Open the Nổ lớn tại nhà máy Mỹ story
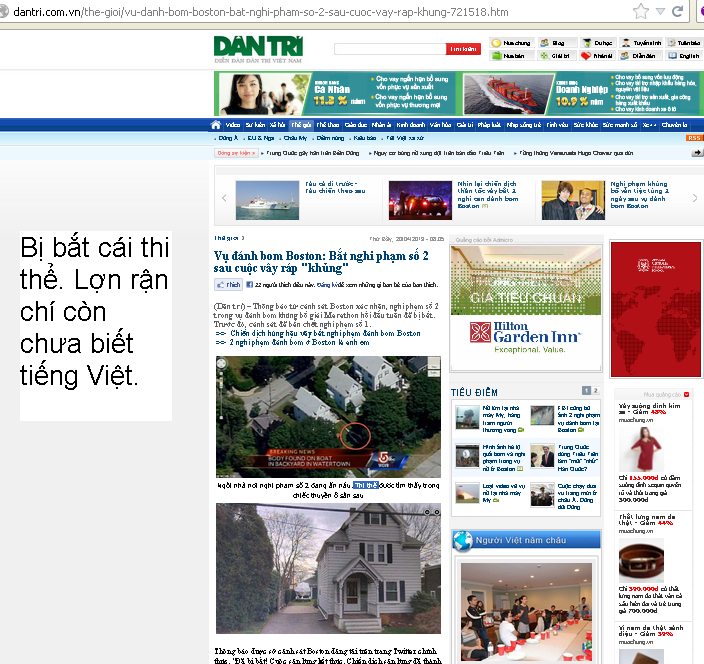The image size is (704, 664). 503,419
